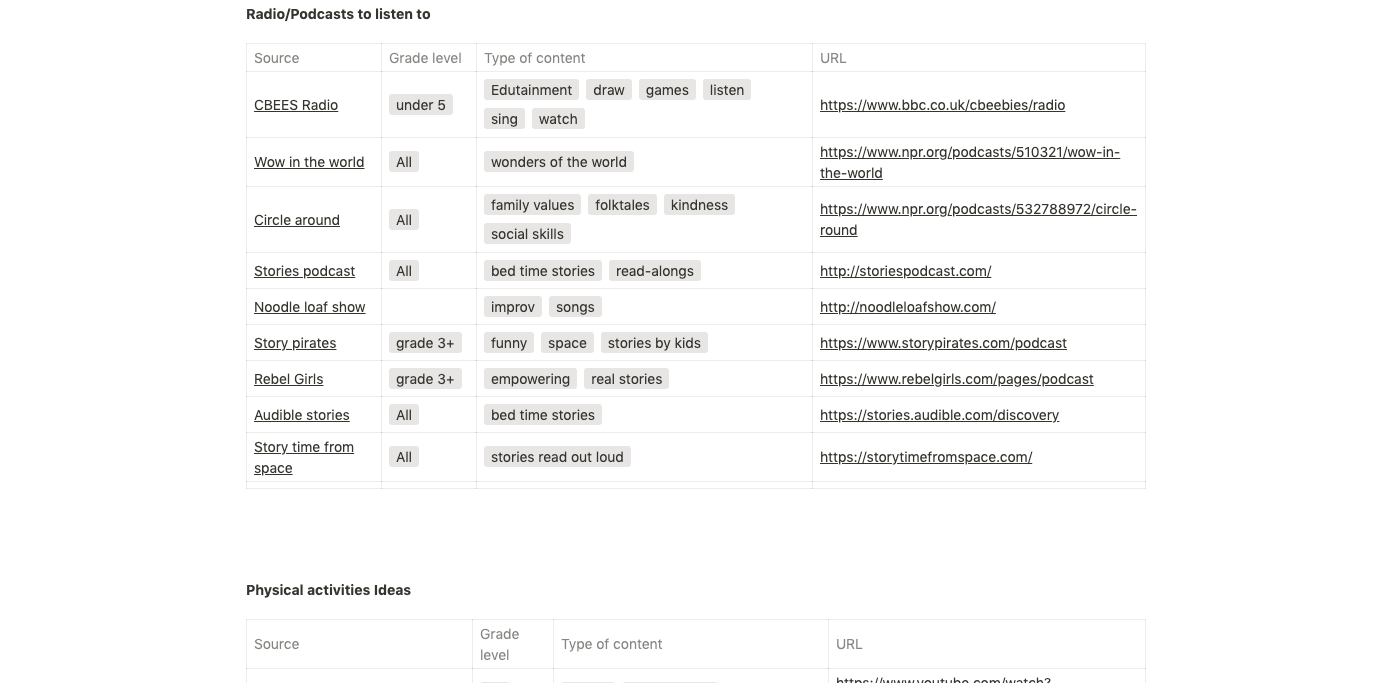Viewport: 1392px width, 683px height.
Task: Click the 'games' content tag
Action: [667, 90]
